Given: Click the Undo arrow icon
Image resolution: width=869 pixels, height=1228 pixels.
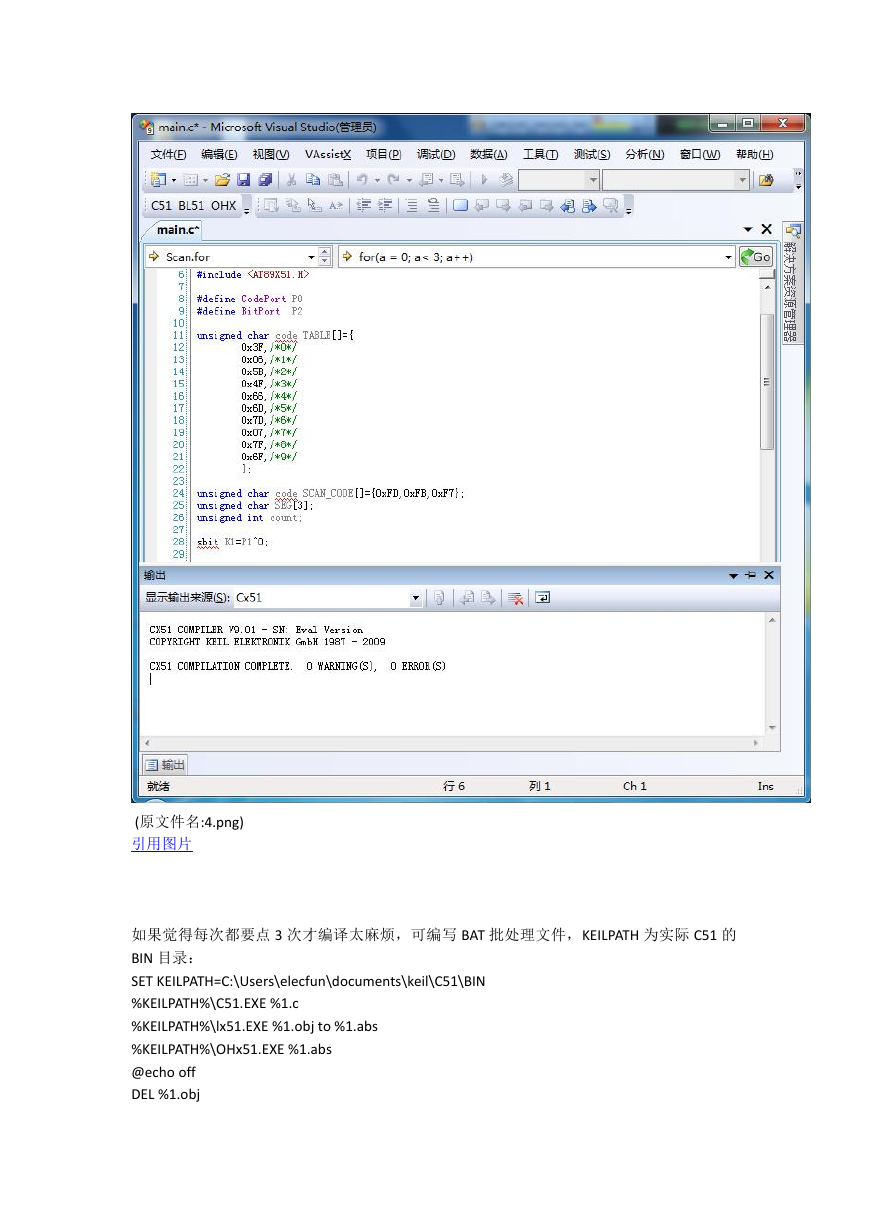Looking at the screenshot, I should (362, 180).
